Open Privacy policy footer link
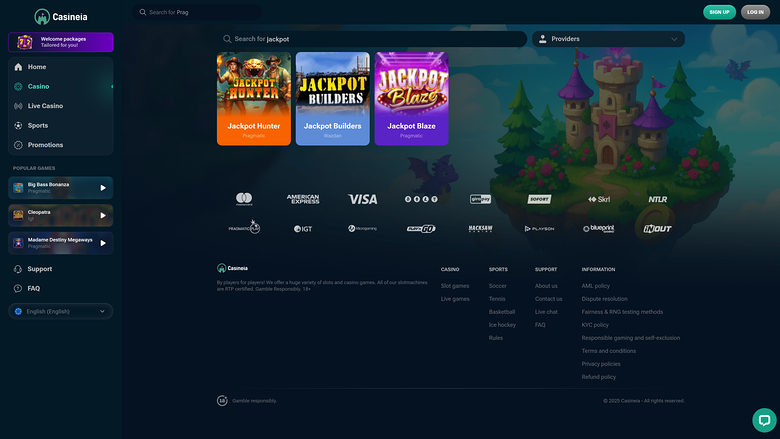 pyautogui.click(x=601, y=364)
